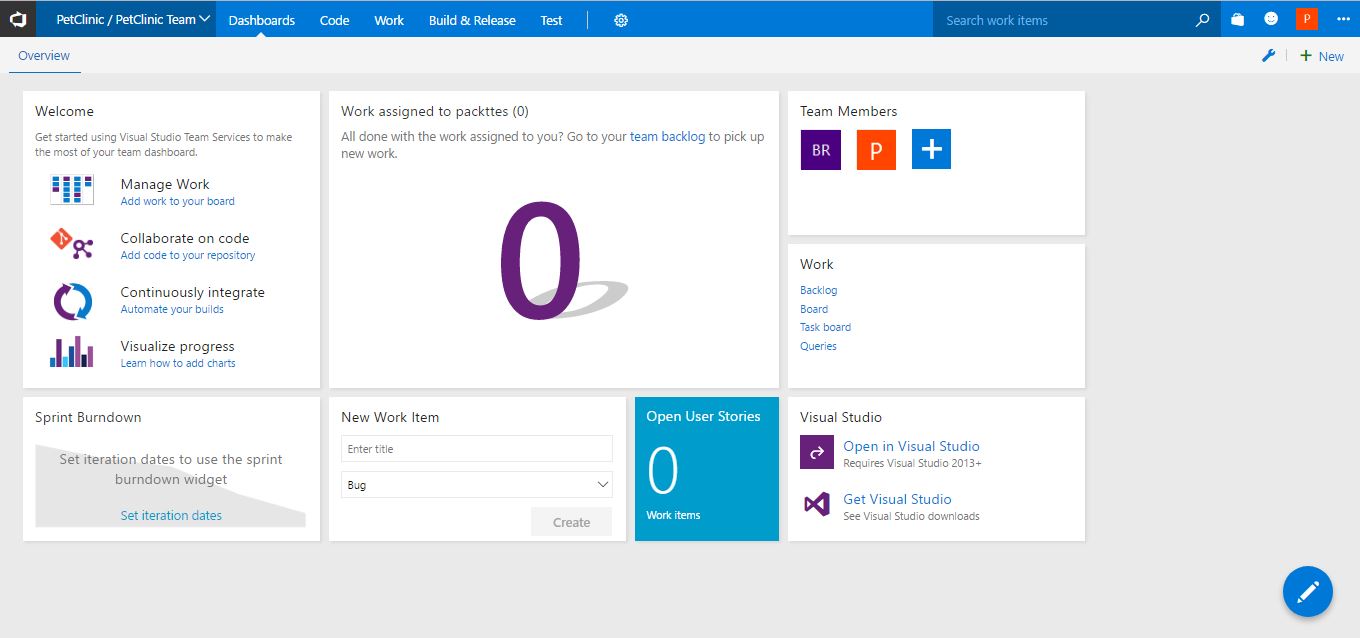Click the Visualize progress heading
The width and height of the screenshot is (1360, 638).
coord(178,346)
